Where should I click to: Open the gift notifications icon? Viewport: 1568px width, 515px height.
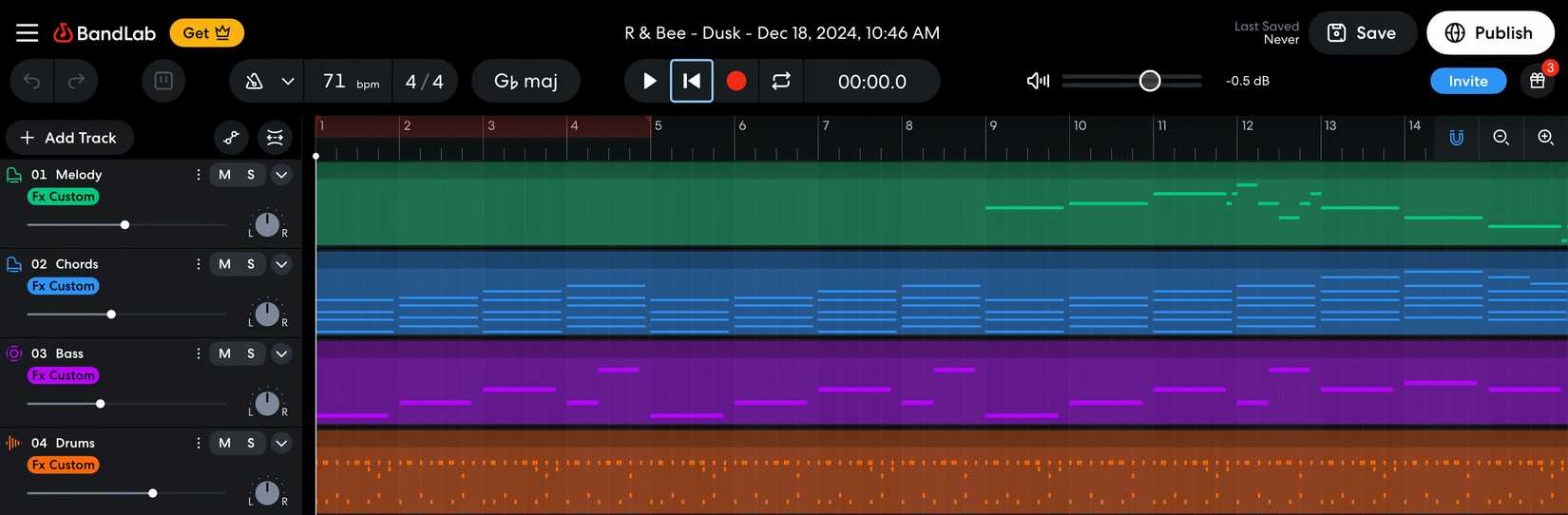(1538, 81)
